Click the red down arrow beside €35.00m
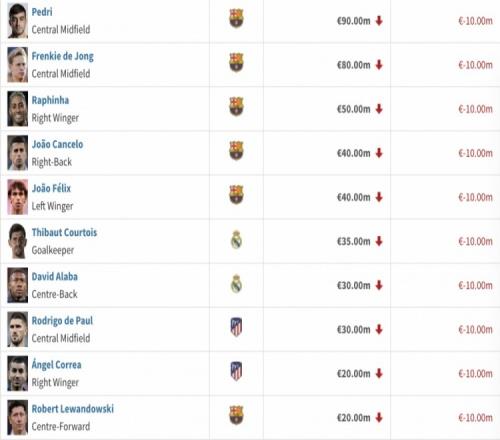Screen dimensions: 500x440 coord(379,241)
